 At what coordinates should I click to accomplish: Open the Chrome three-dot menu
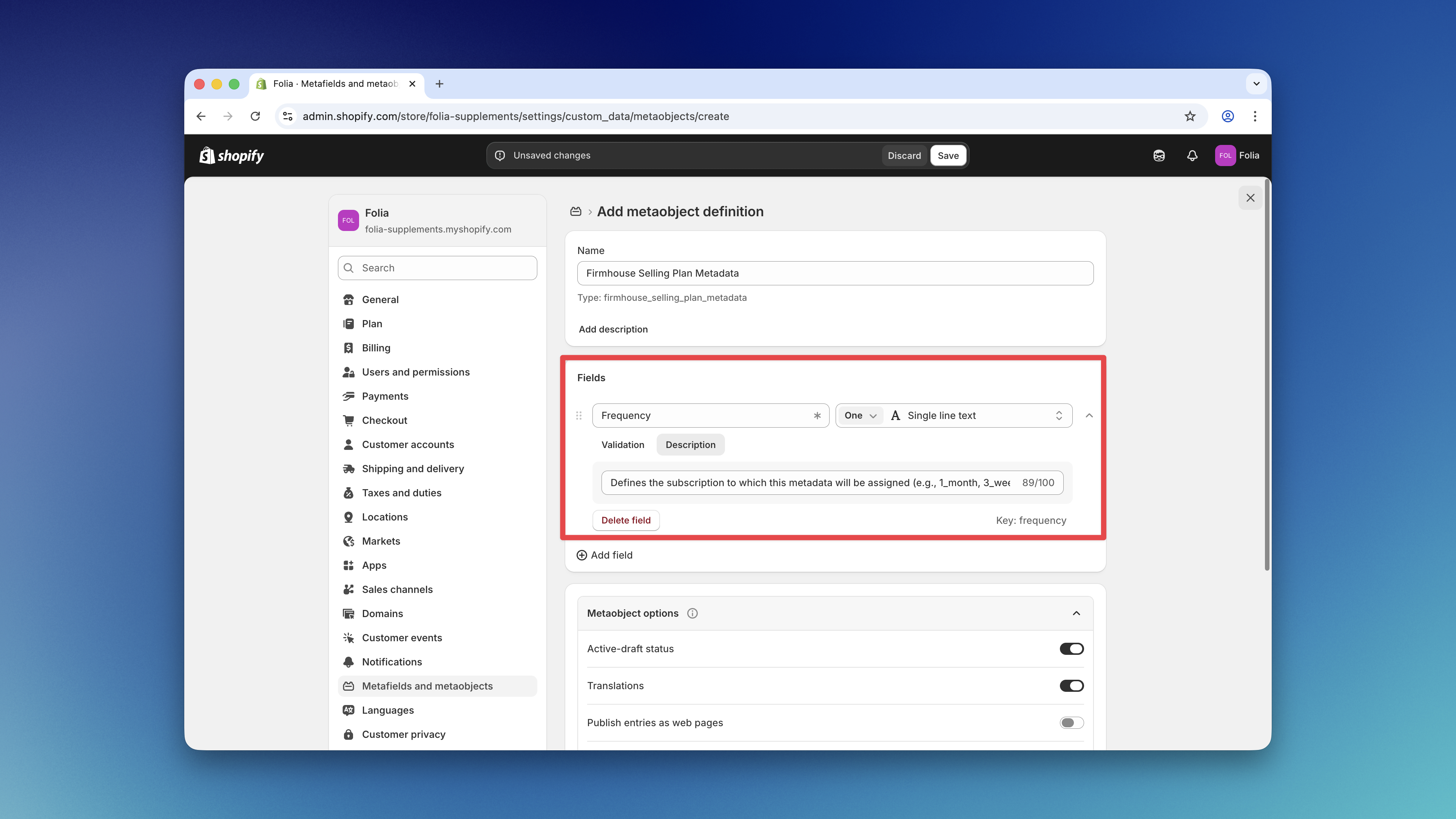pyautogui.click(x=1255, y=116)
